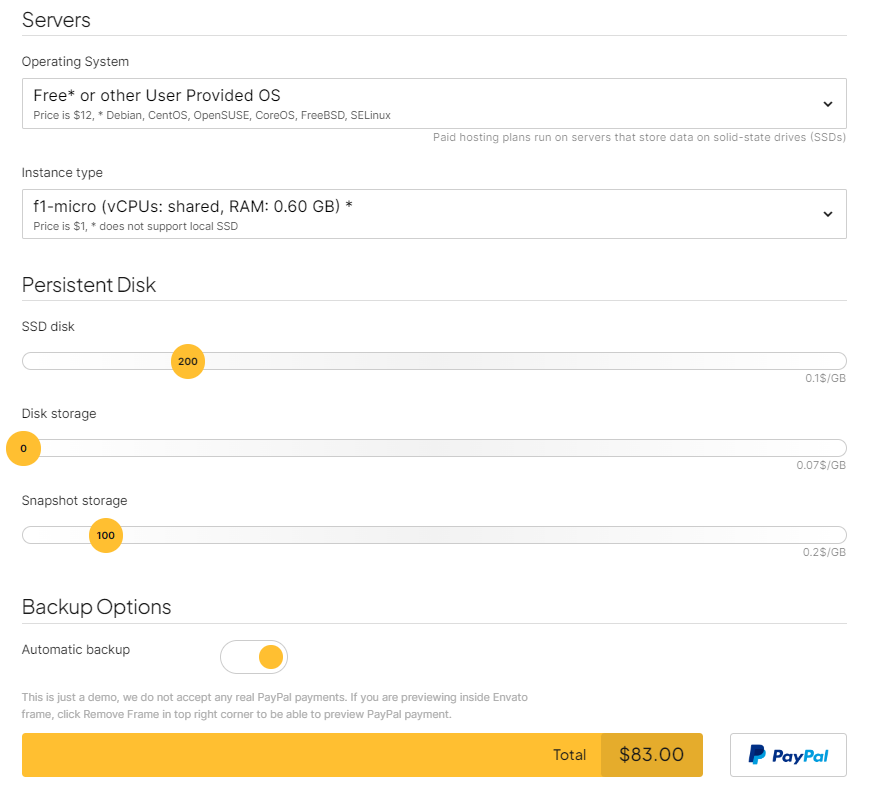
Task: Click the Instance type chevron arrow
Action: coord(828,214)
